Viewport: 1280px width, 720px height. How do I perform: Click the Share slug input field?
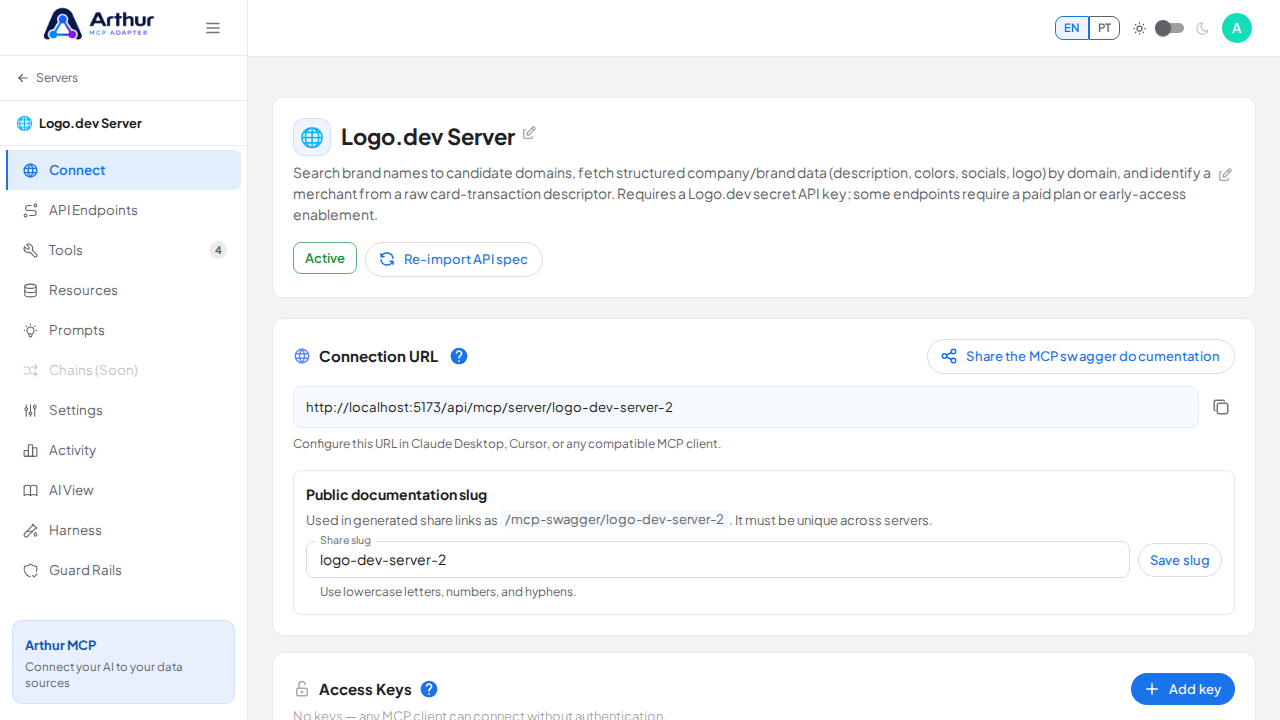pos(718,560)
